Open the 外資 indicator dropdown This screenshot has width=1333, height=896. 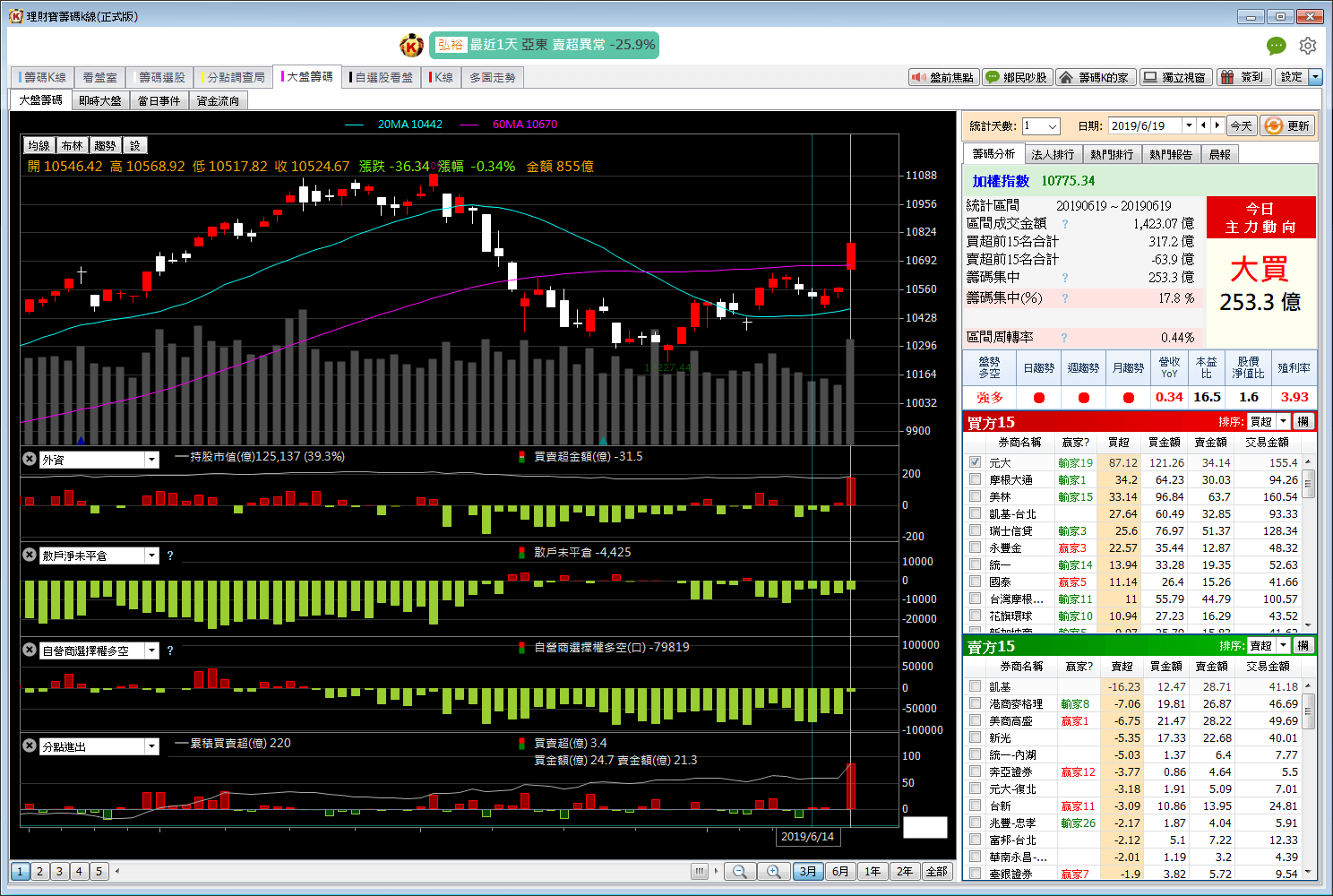151,460
